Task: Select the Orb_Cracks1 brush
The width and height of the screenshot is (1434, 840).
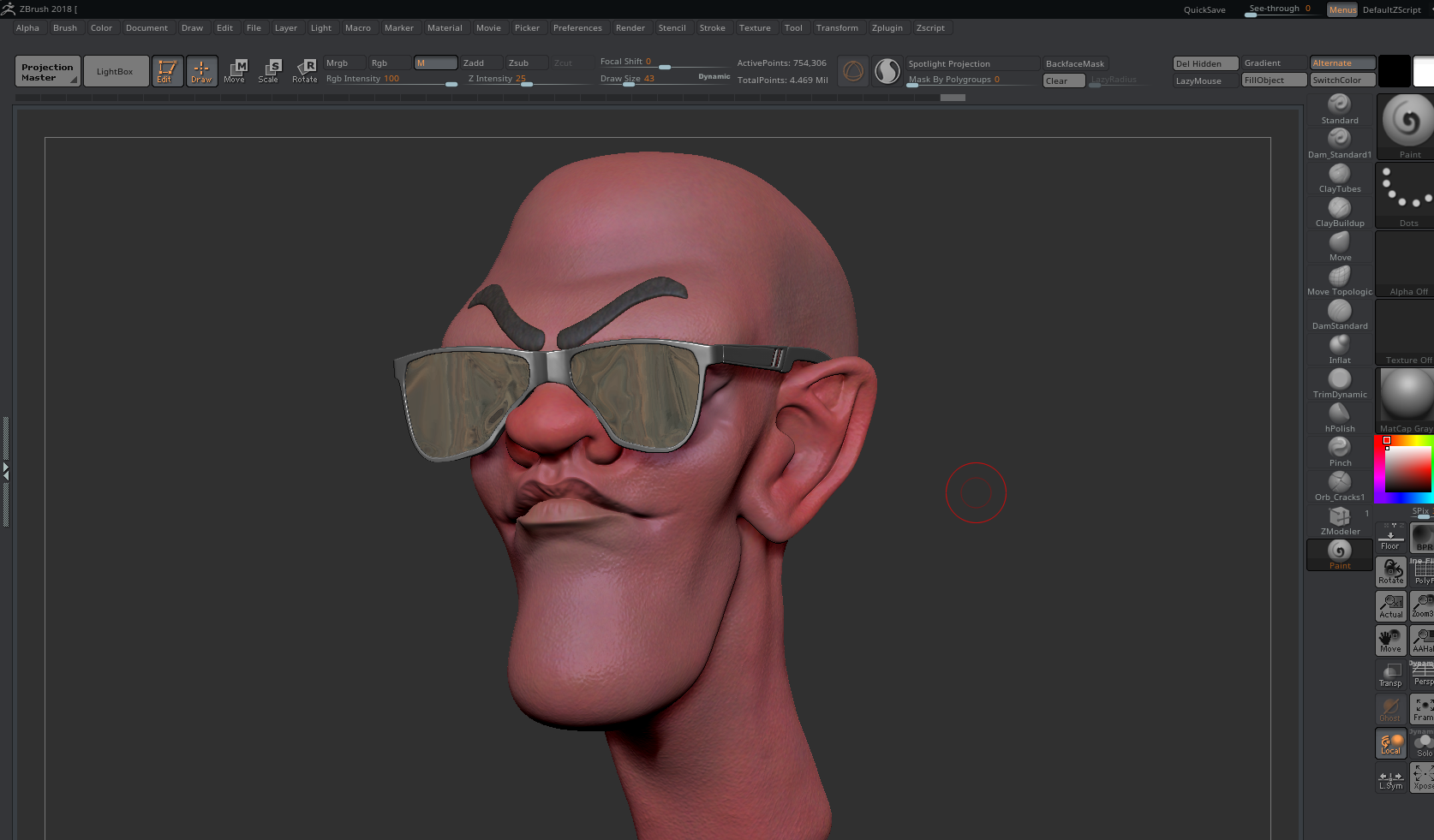Action: [1340, 486]
